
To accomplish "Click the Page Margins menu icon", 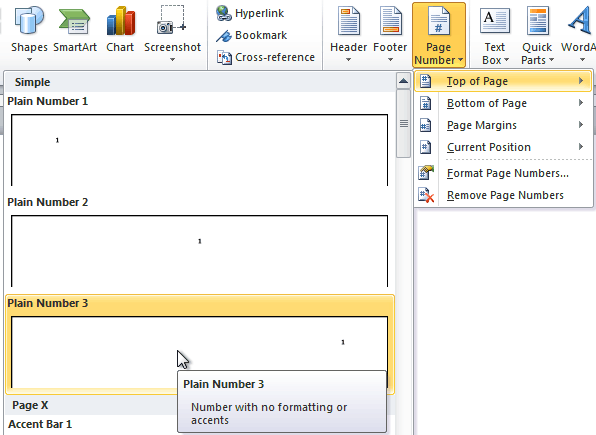I will pyautogui.click(x=425, y=125).
